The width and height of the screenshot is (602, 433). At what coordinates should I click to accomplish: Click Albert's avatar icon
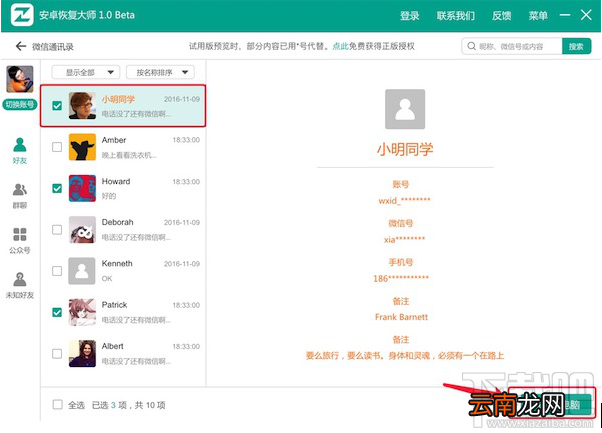click(82, 354)
